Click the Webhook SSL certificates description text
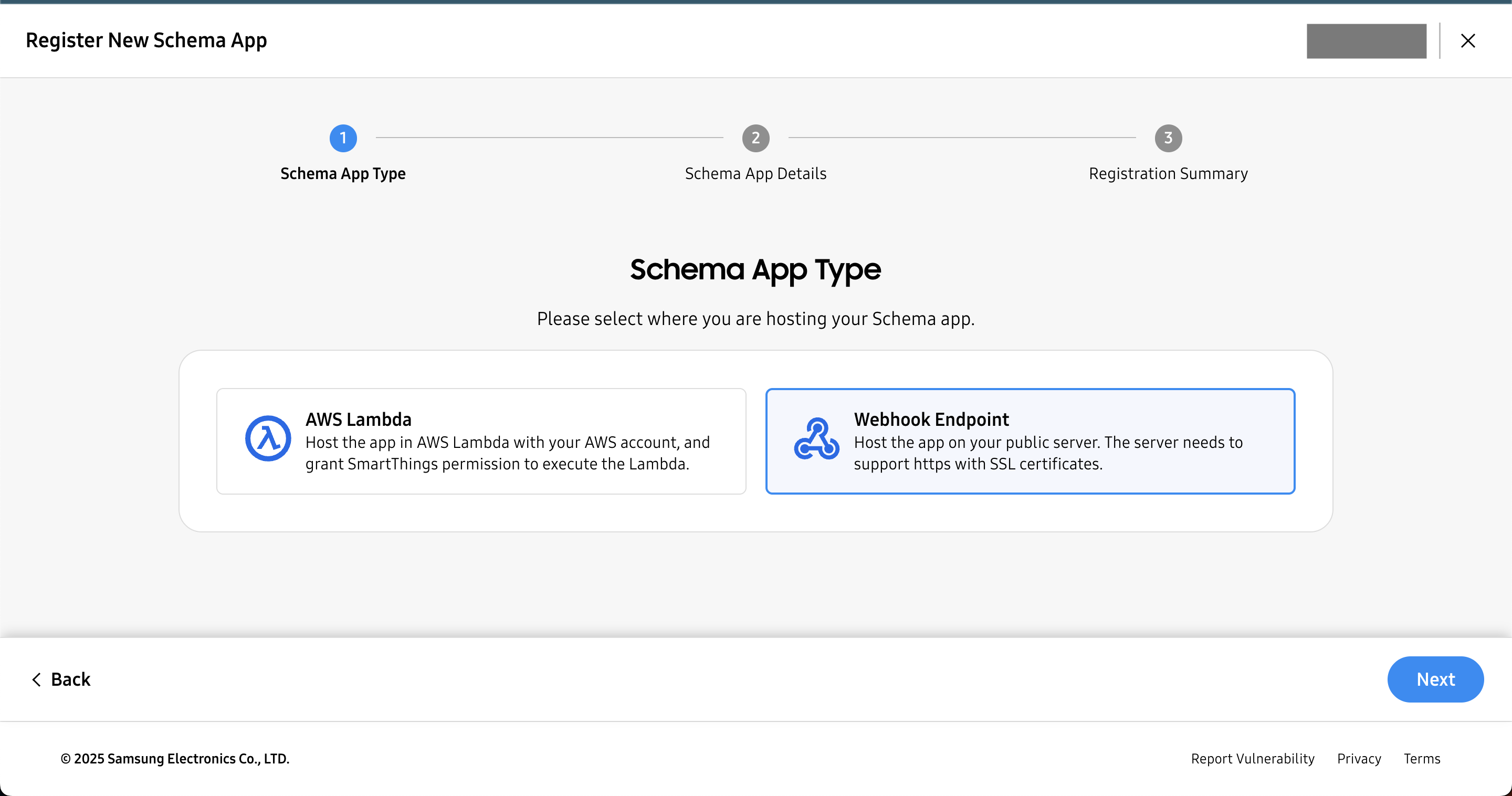 (x=1048, y=453)
